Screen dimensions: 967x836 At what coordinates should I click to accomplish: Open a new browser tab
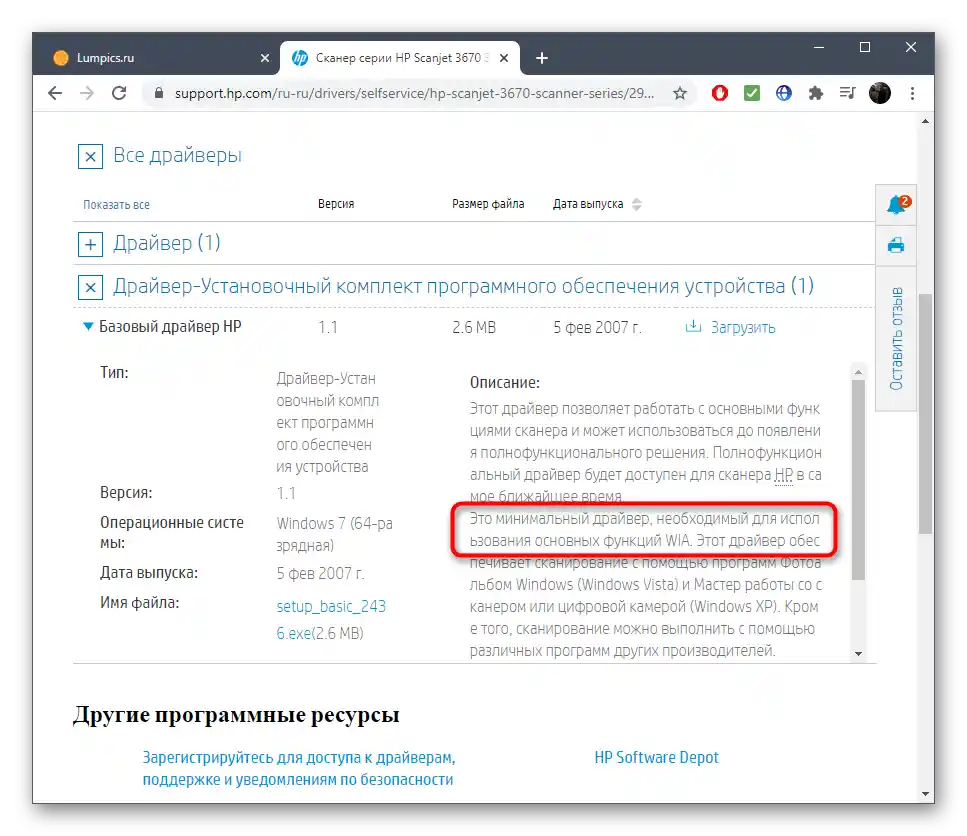[541, 58]
